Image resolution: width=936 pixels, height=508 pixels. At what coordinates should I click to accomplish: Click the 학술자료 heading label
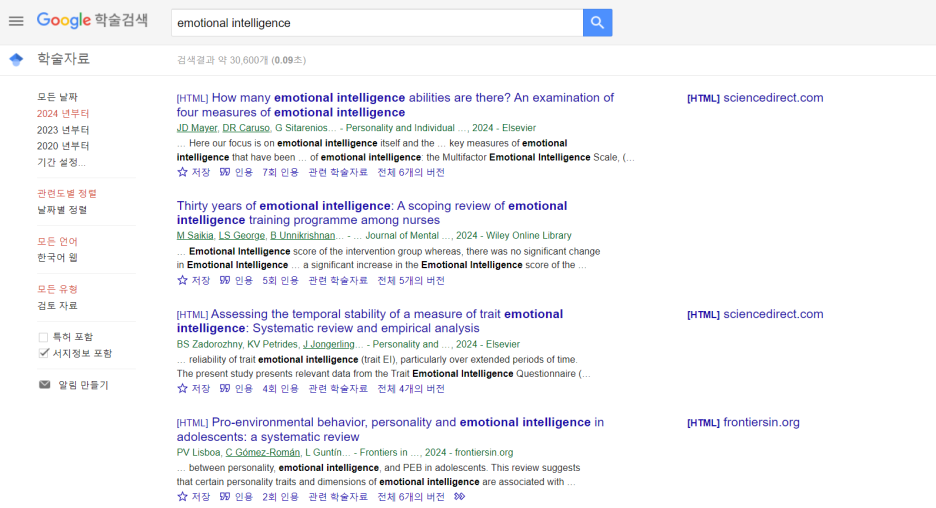coord(63,59)
